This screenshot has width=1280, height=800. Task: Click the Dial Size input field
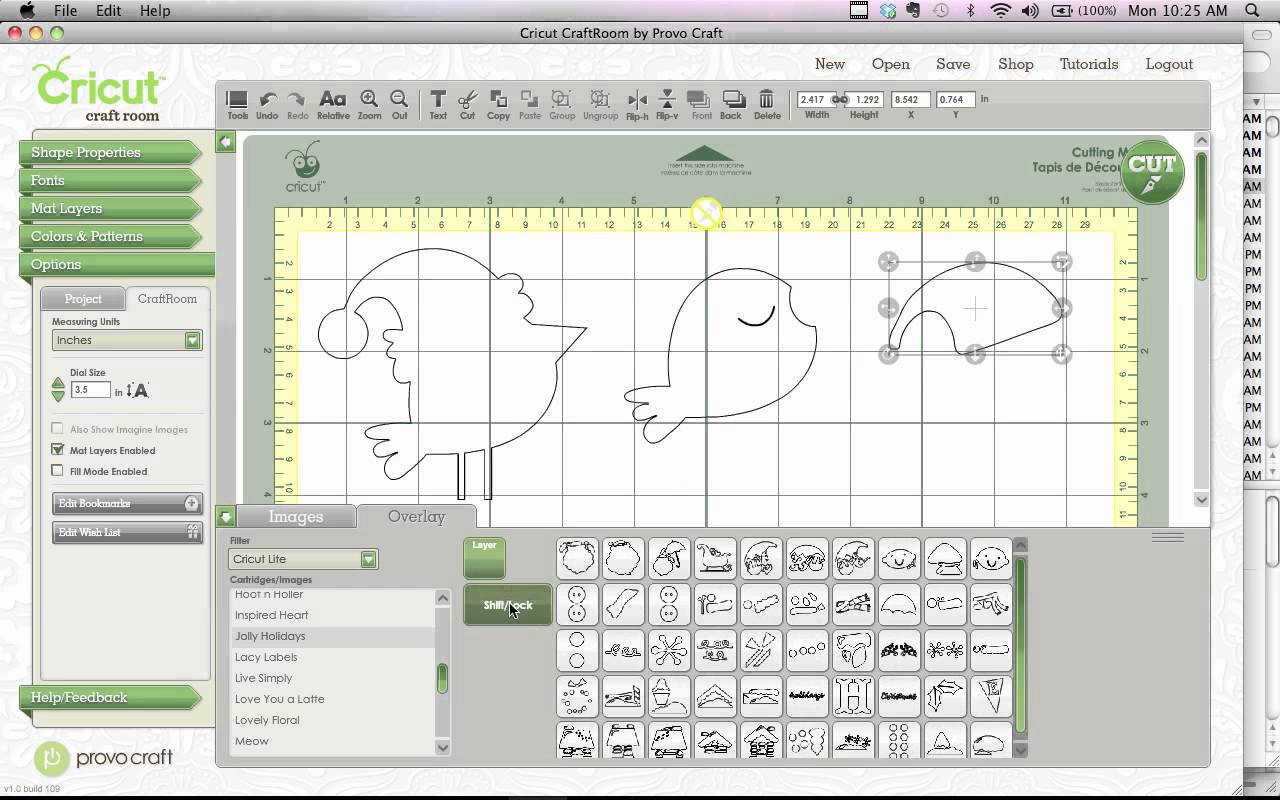pos(90,391)
